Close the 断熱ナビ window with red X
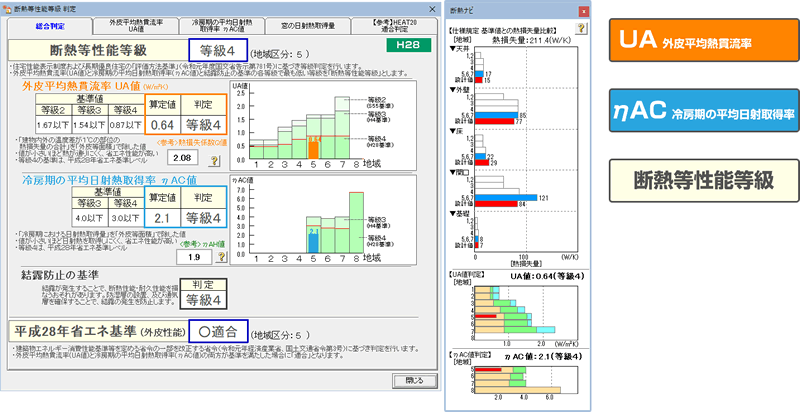 click(583, 11)
